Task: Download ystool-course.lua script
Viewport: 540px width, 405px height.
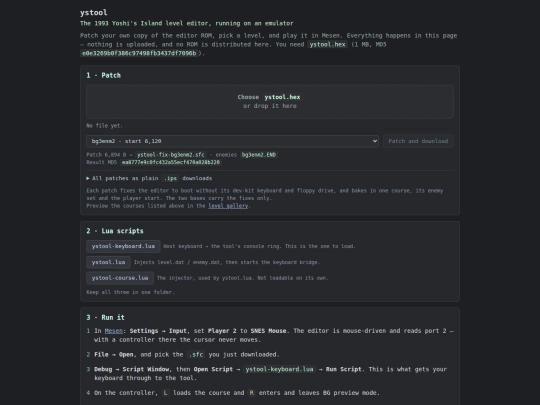Action: point(120,278)
